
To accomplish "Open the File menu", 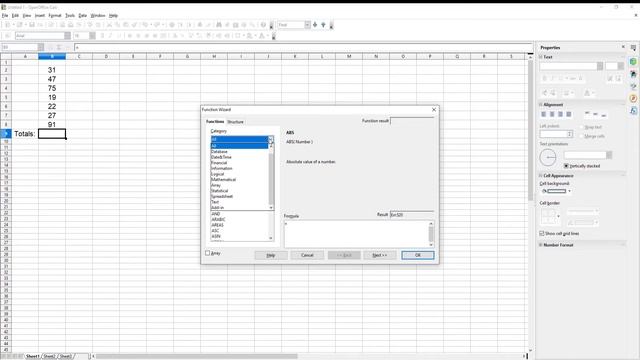I will click(5, 16).
